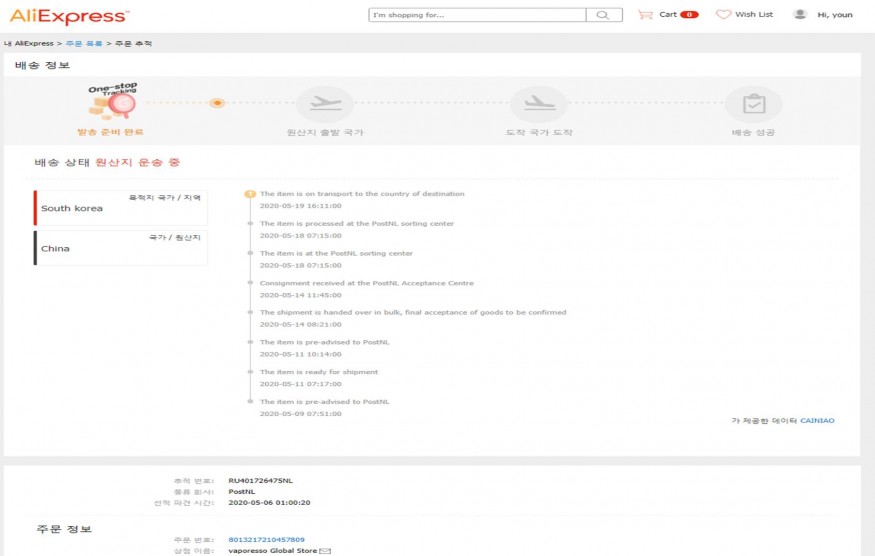Screen dimensions: 875x556
Task: Click the destination arrival plane icon
Action: [x=538, y=104]
